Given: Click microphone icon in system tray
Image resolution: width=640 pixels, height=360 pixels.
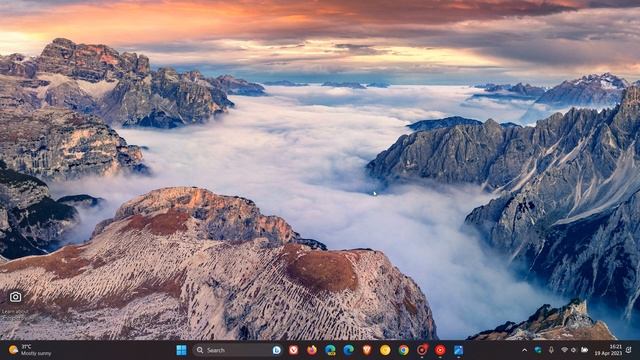Looking at the screenshot, I should click(551, 350).
